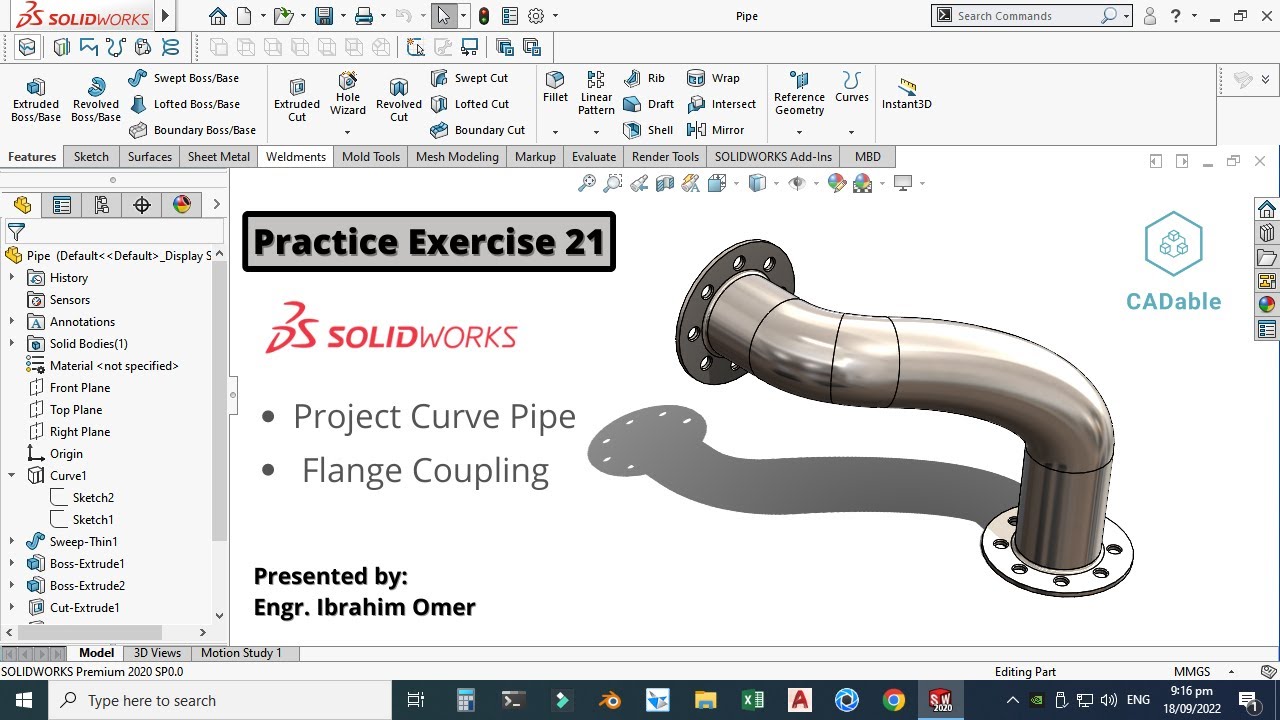The height and width of the screenshot is (720, 1280).
Task: Open Excel from the taskbar
Action: coord(753,700)
